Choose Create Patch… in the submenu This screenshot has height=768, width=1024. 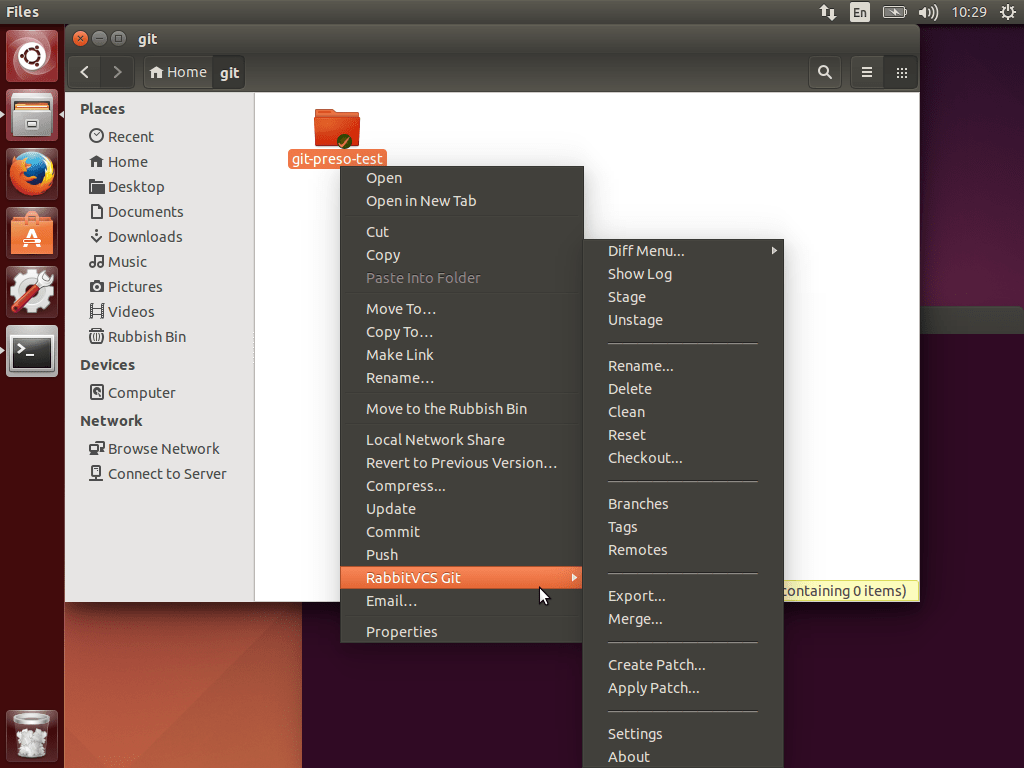pos(683,665)
